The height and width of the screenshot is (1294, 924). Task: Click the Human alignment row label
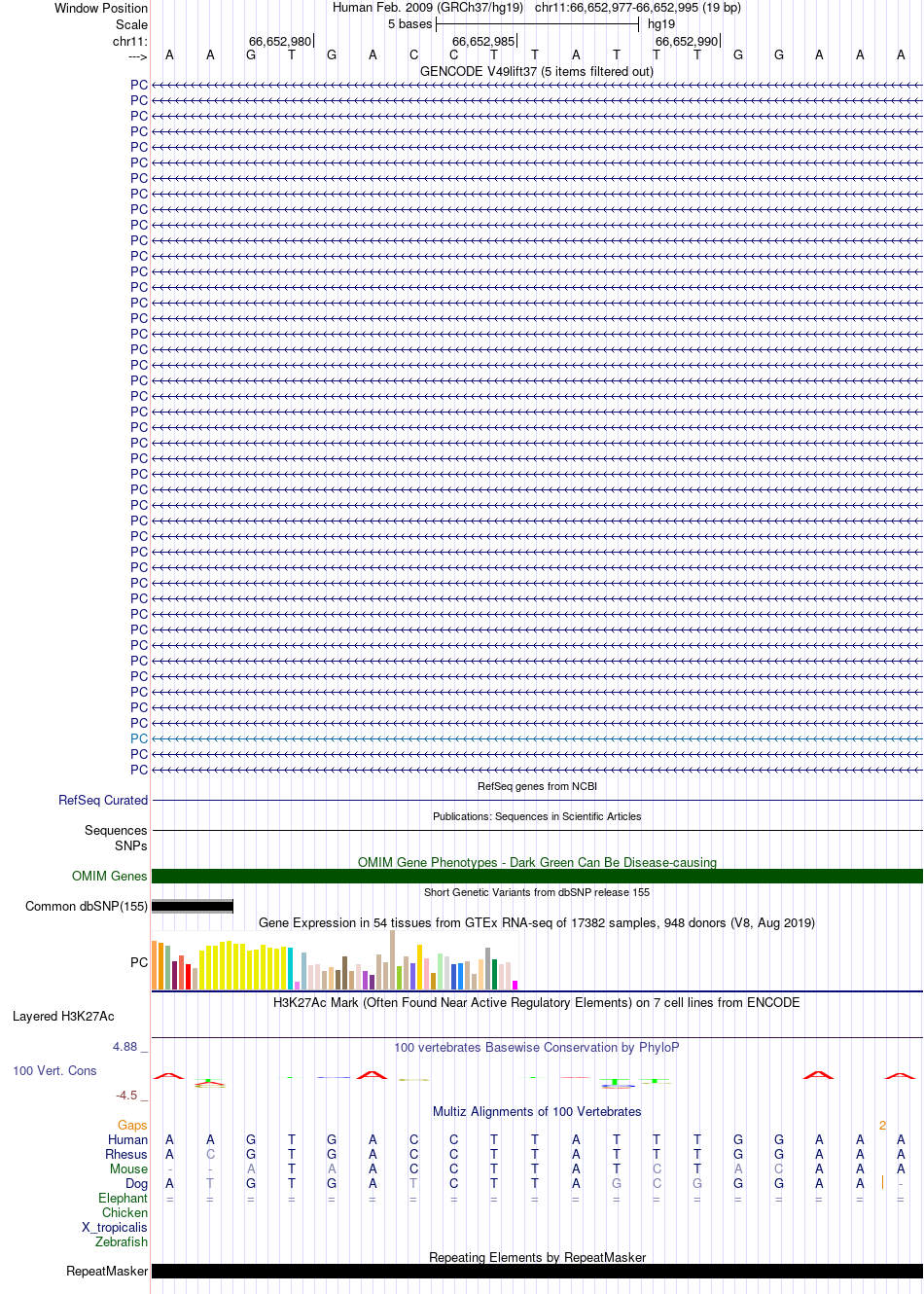tap(128, 1139)
